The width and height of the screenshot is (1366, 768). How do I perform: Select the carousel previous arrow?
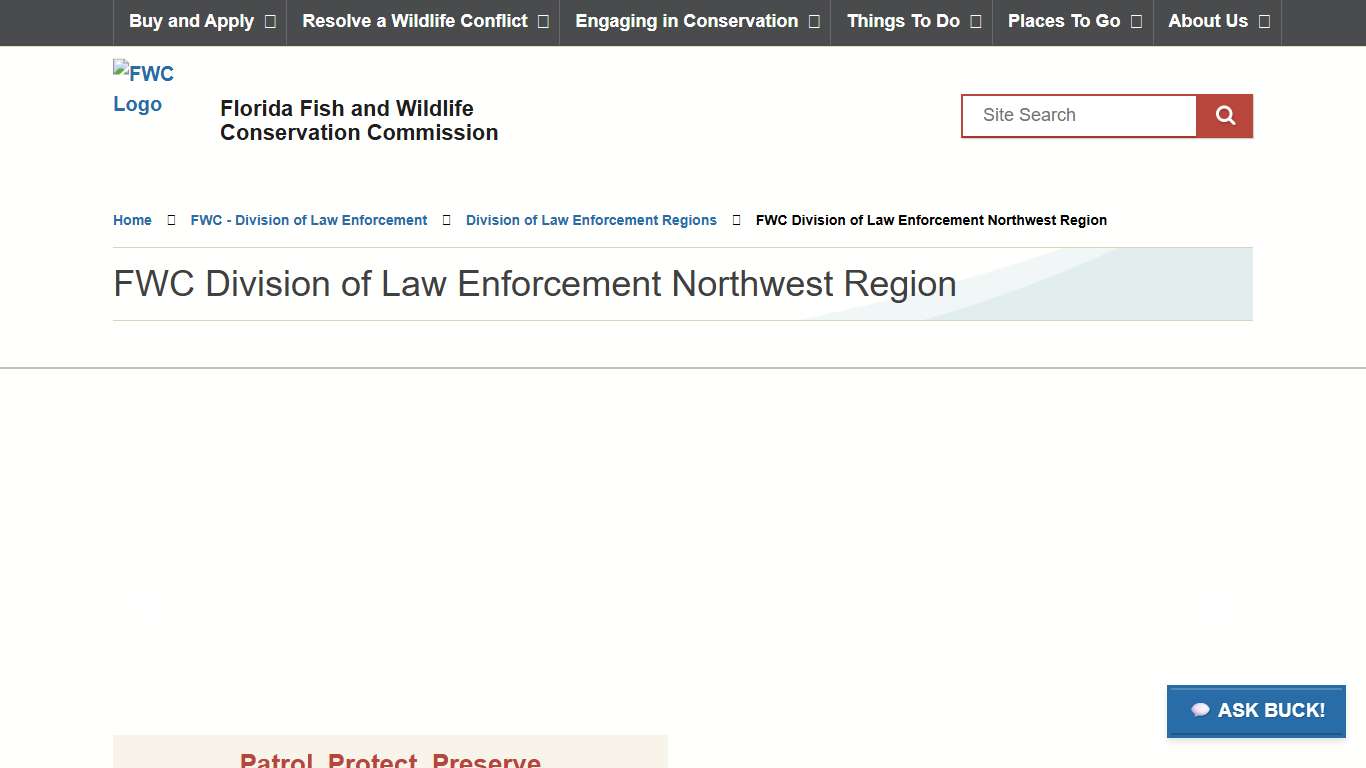pyautogui.click(x=143, y=607)
